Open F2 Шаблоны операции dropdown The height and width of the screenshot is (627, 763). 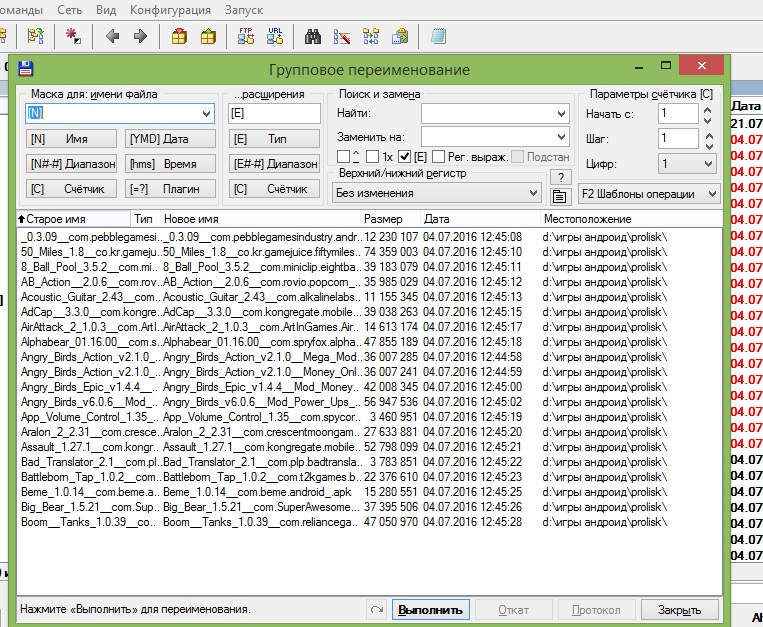(649, 194)
